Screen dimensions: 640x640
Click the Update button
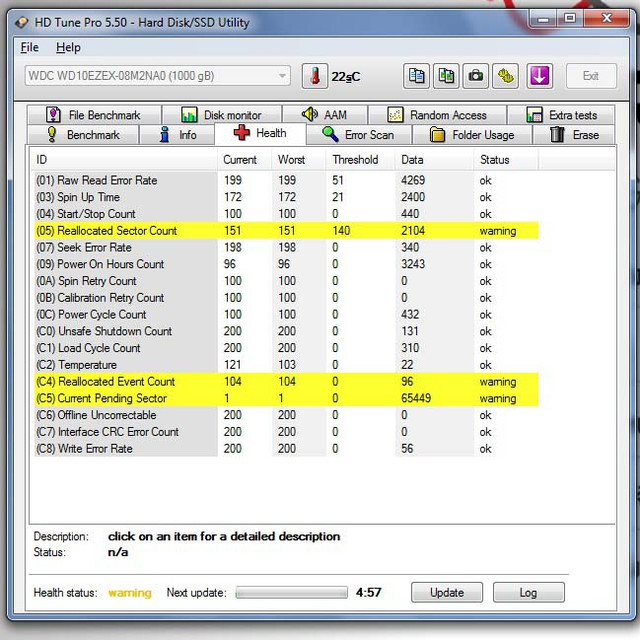click(x=447, y=592)
